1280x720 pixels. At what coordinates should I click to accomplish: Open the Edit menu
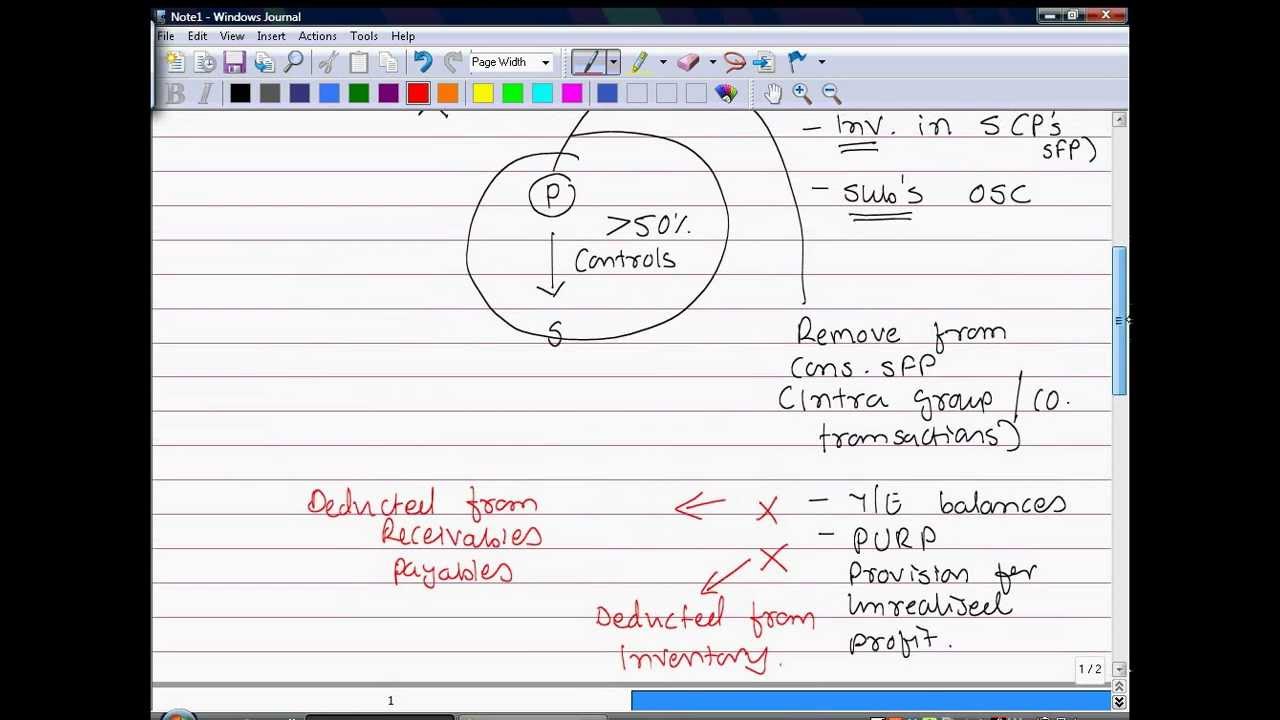tap(198, 36)
